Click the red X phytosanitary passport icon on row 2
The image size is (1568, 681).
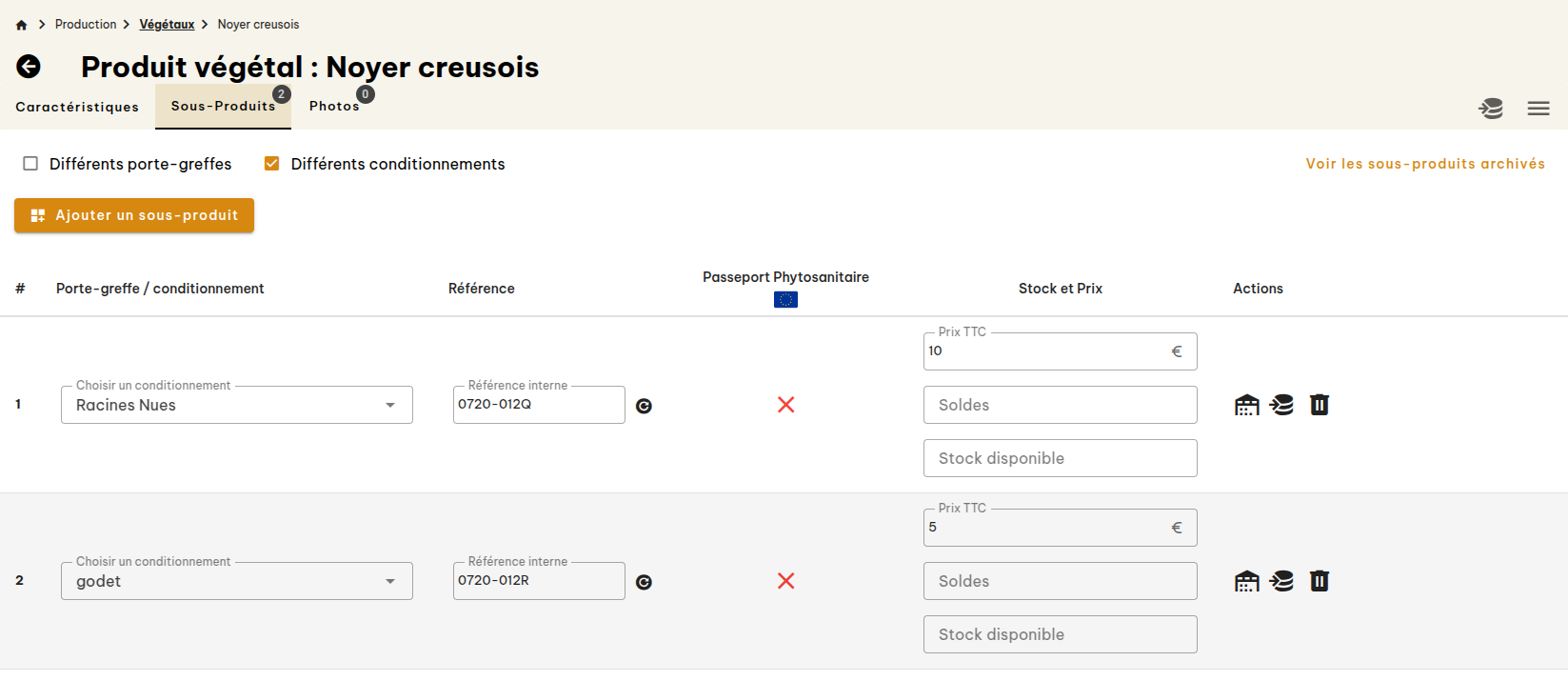pyautogui.click(x=785, y=580)
